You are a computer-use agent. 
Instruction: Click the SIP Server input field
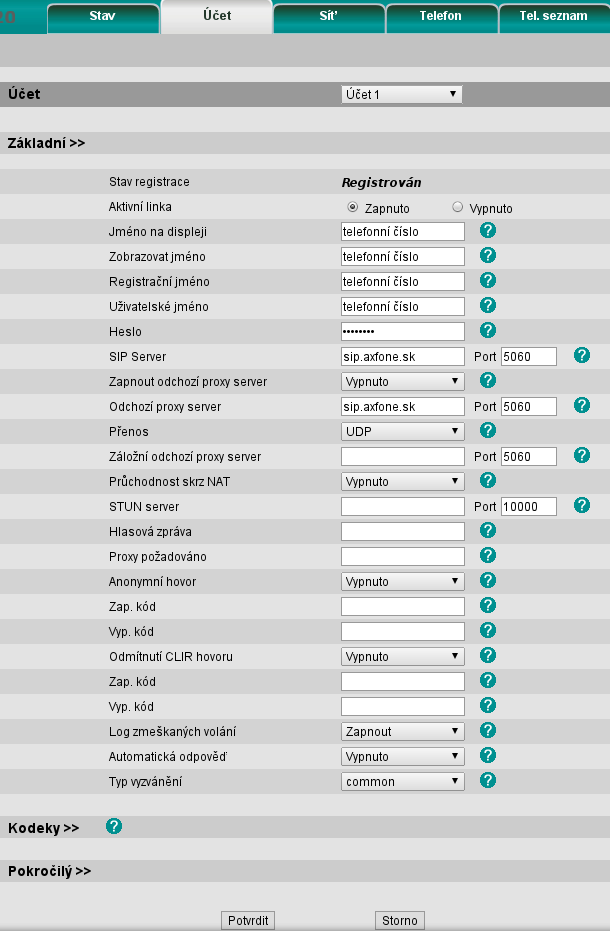[403, 356]
